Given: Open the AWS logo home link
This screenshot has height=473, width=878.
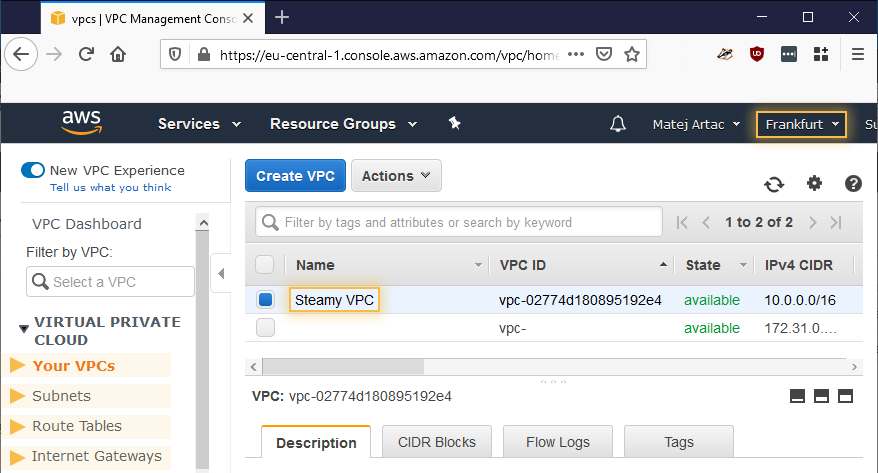Looking at the screenshot, I should pyautogui.click(x=82, y=123).
